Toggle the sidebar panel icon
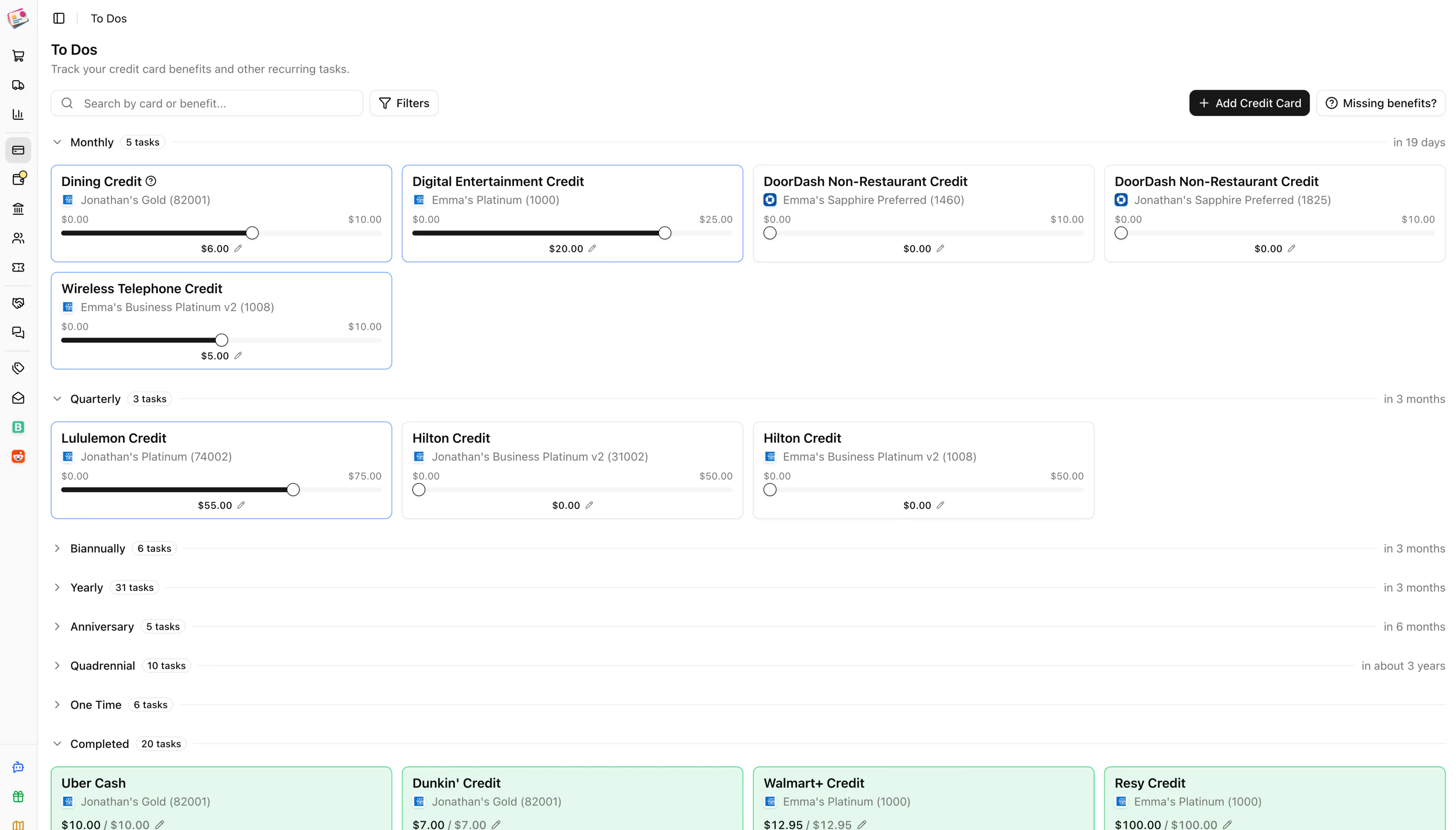This screenshot has width=1456, height=830. pos(59,18)
